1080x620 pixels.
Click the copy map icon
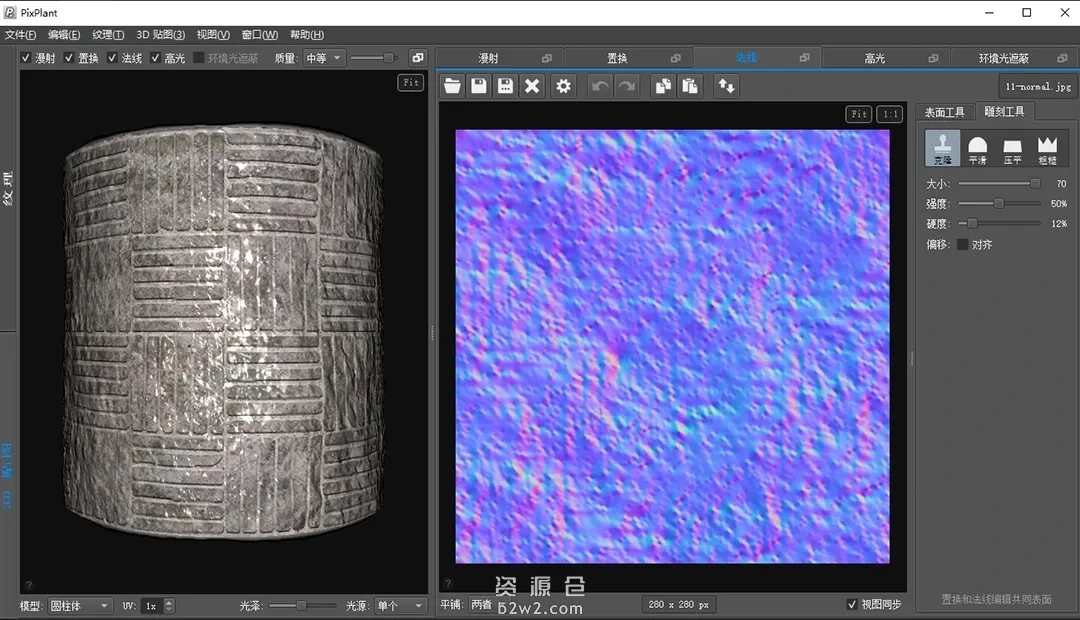[662, 86]
